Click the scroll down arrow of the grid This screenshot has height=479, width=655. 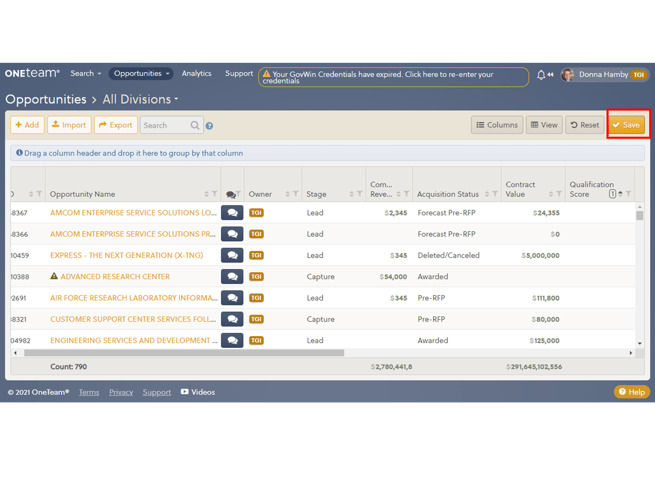tap(640, 343)
